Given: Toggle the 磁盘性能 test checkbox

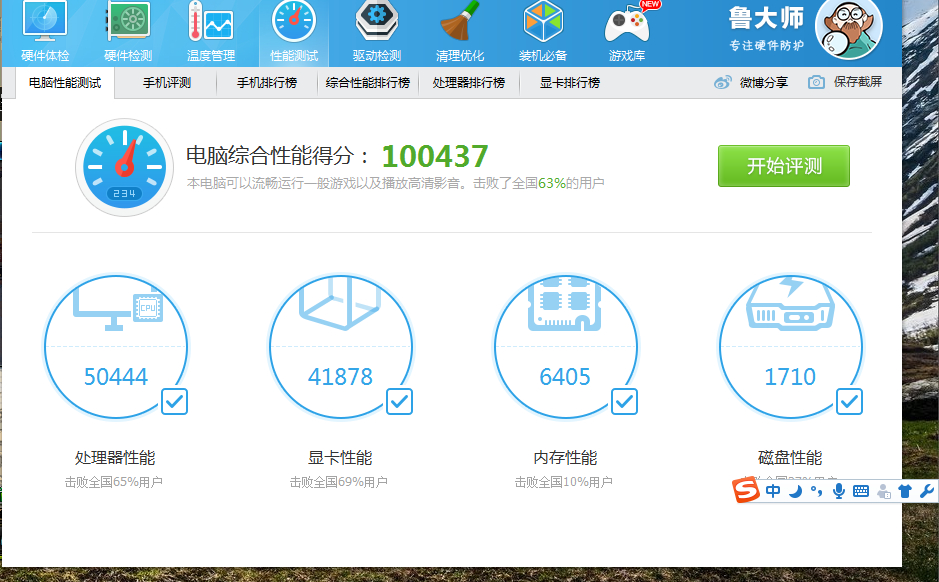Looking at the screenshot, I should click(x=849, y=401).
